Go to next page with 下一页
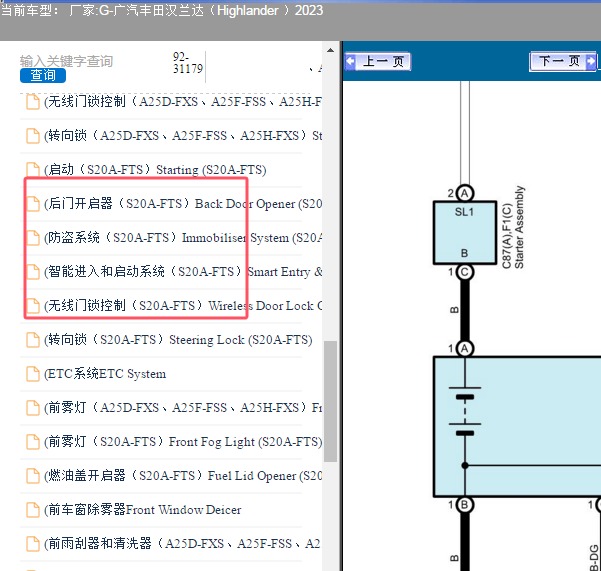This screenshot has width=601, height=571. click(562, 61)
